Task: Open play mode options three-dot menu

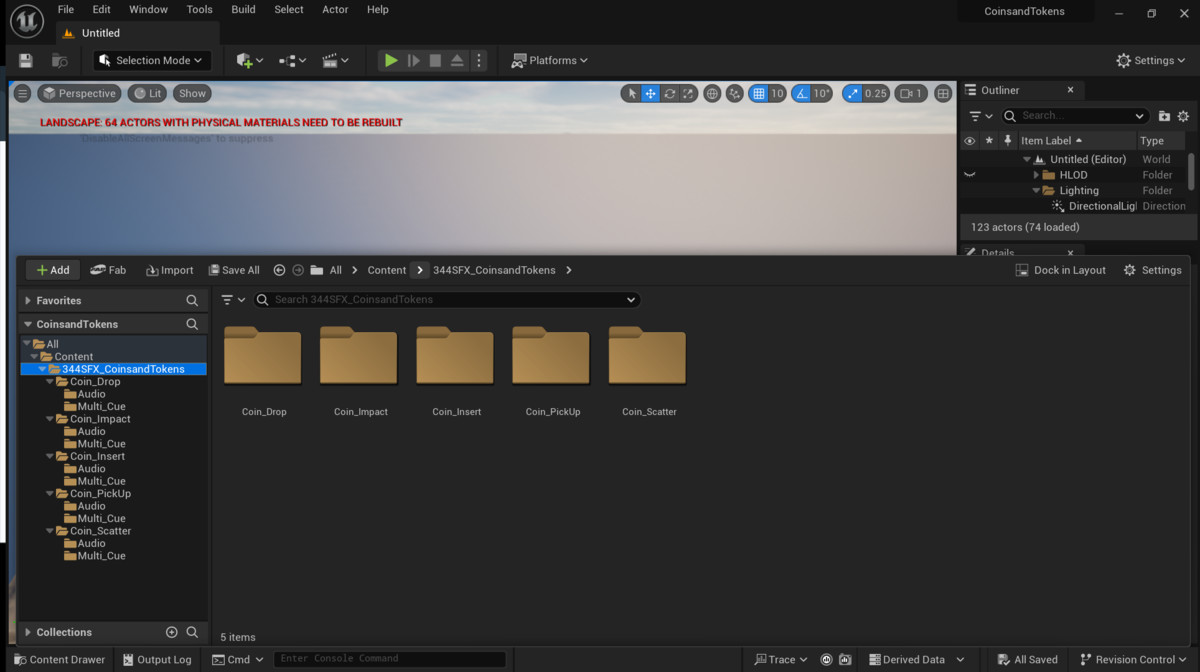Action: coord(478,61)
